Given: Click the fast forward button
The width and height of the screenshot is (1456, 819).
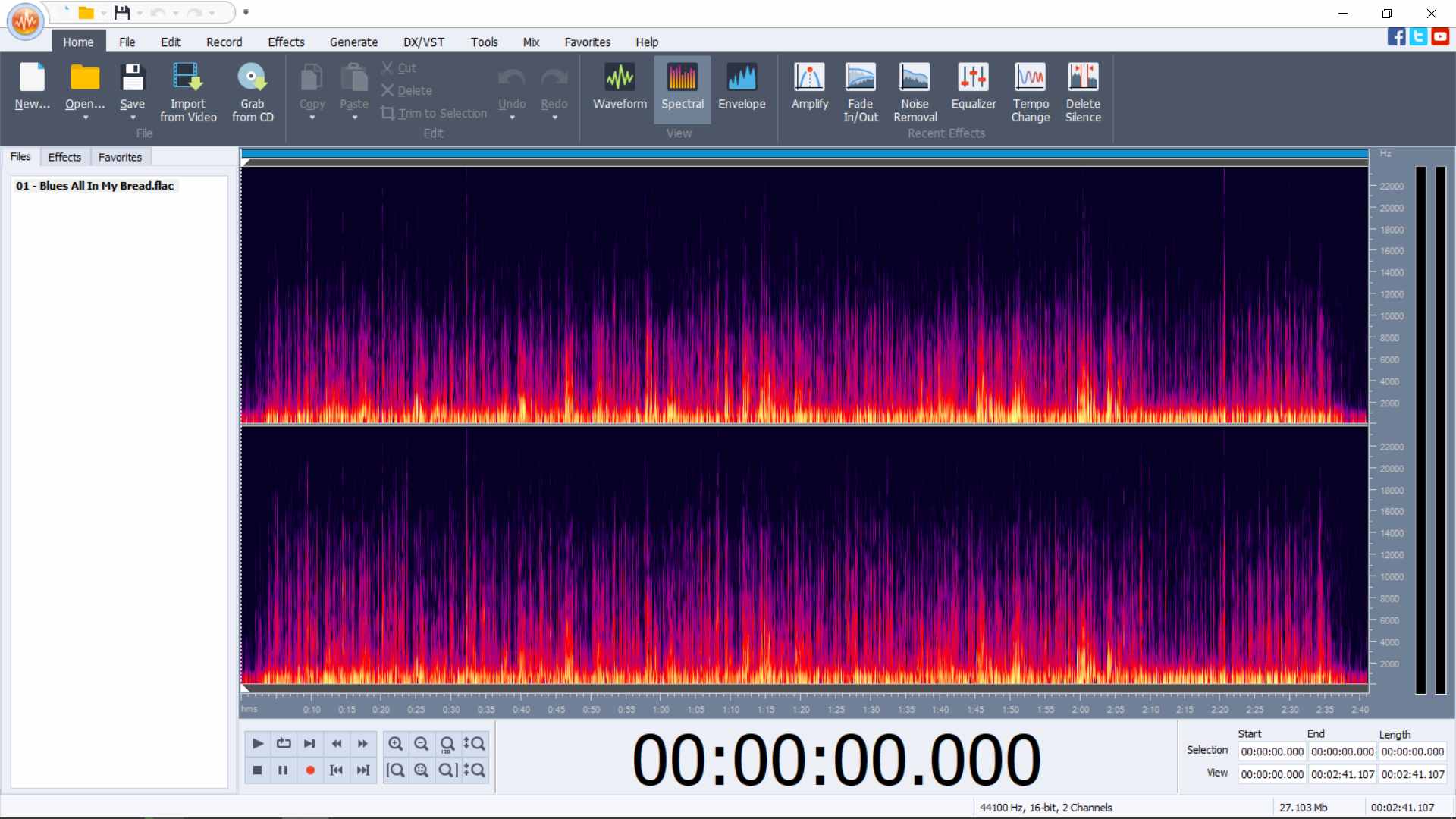Looking at the screenshot, I should click(362, 743).
